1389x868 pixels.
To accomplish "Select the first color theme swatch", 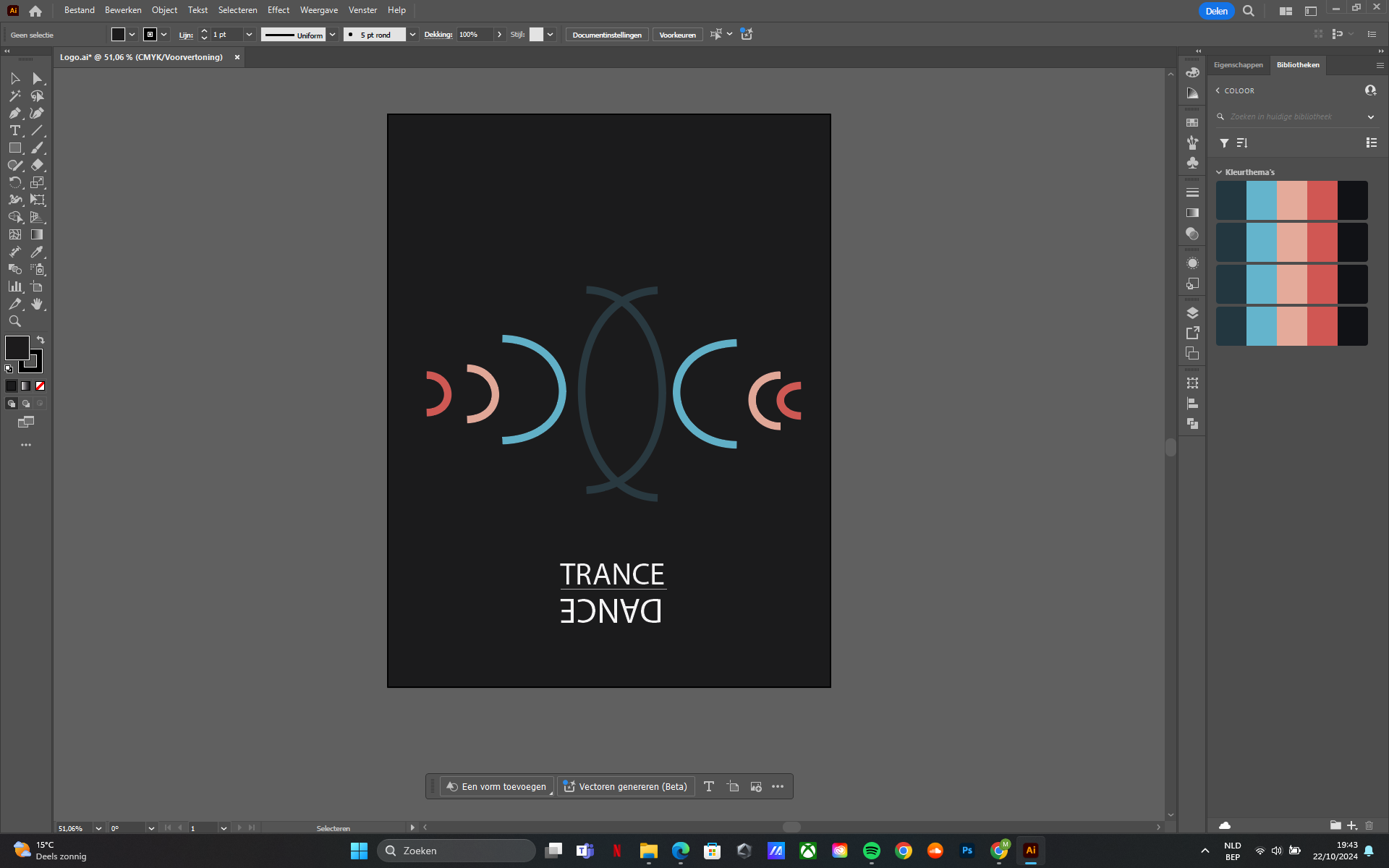I will (x=1230, y=200).
